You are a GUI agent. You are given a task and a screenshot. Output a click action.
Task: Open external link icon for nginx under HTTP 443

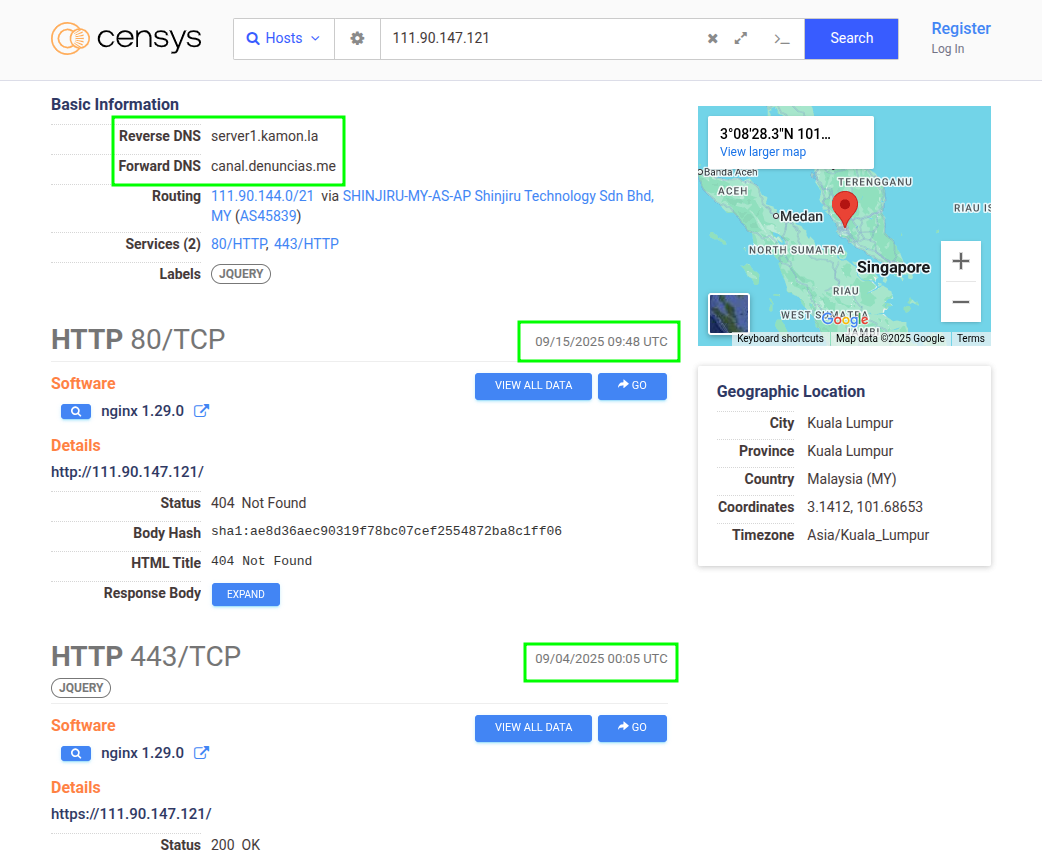click(201, 753)
